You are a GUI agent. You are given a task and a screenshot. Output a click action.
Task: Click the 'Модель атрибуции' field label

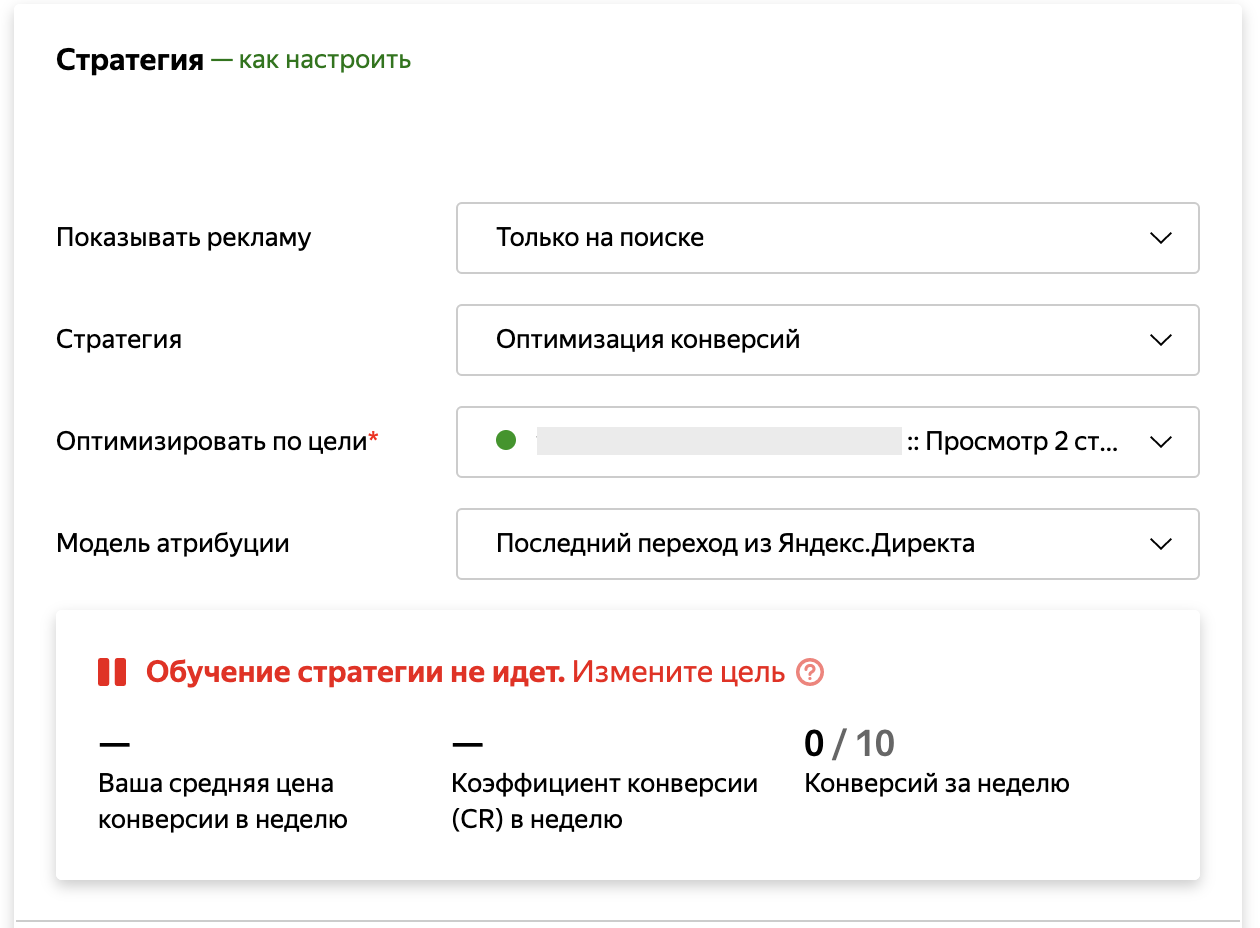click(172, 543)
